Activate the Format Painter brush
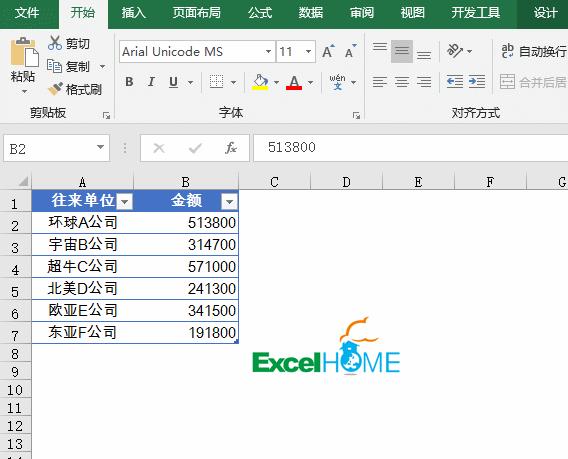Screen dimensions: 568x459 point(55,89)
